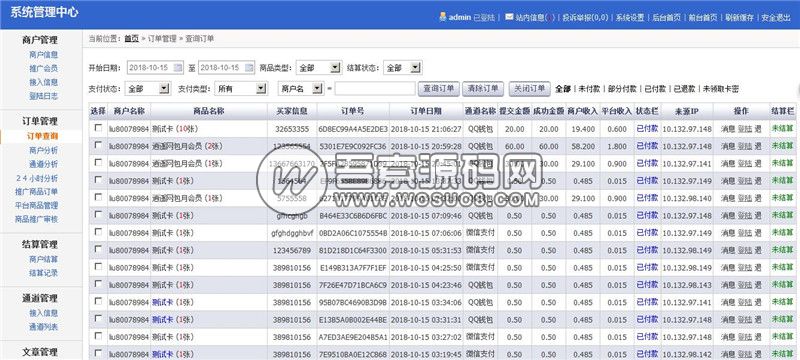Expand the 支付状态 dropdown
The width and height of the screenshot is (800, 360).
[x=147, y=88]
